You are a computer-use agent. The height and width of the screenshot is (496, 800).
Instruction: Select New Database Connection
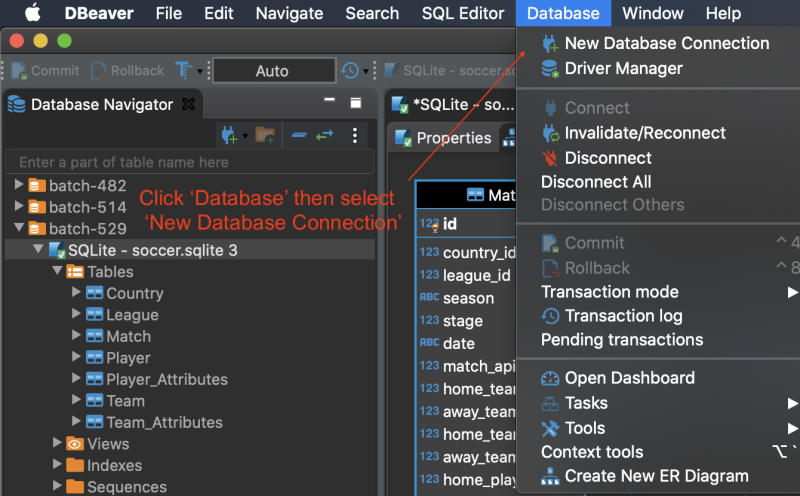click(658, 43)
